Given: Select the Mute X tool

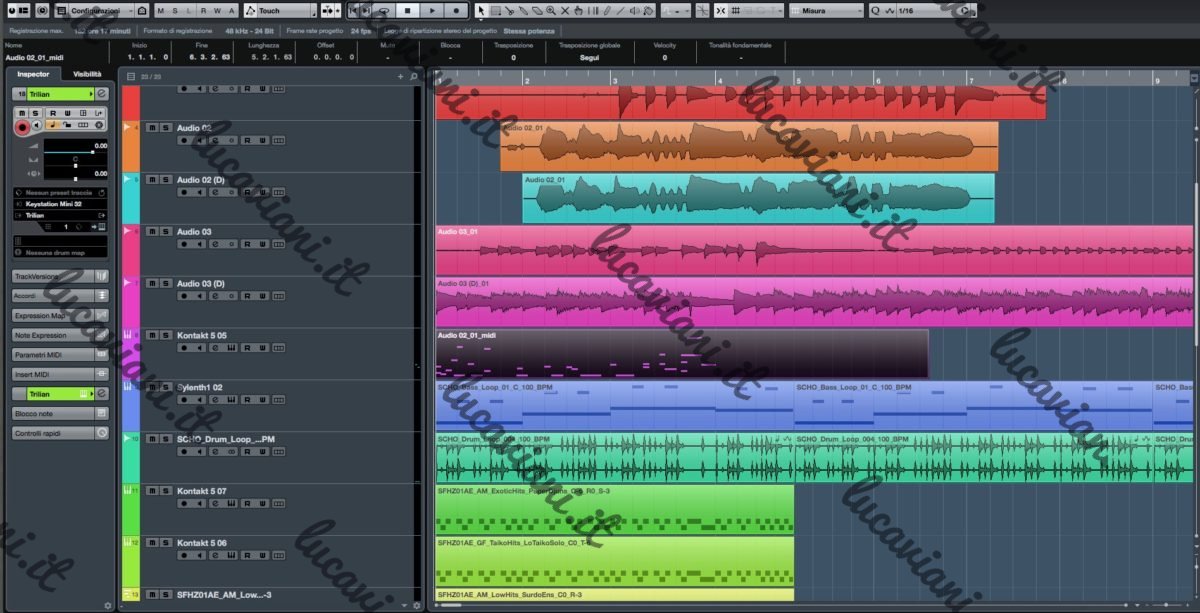Looking at the screenshot, I should coord(565,10).
